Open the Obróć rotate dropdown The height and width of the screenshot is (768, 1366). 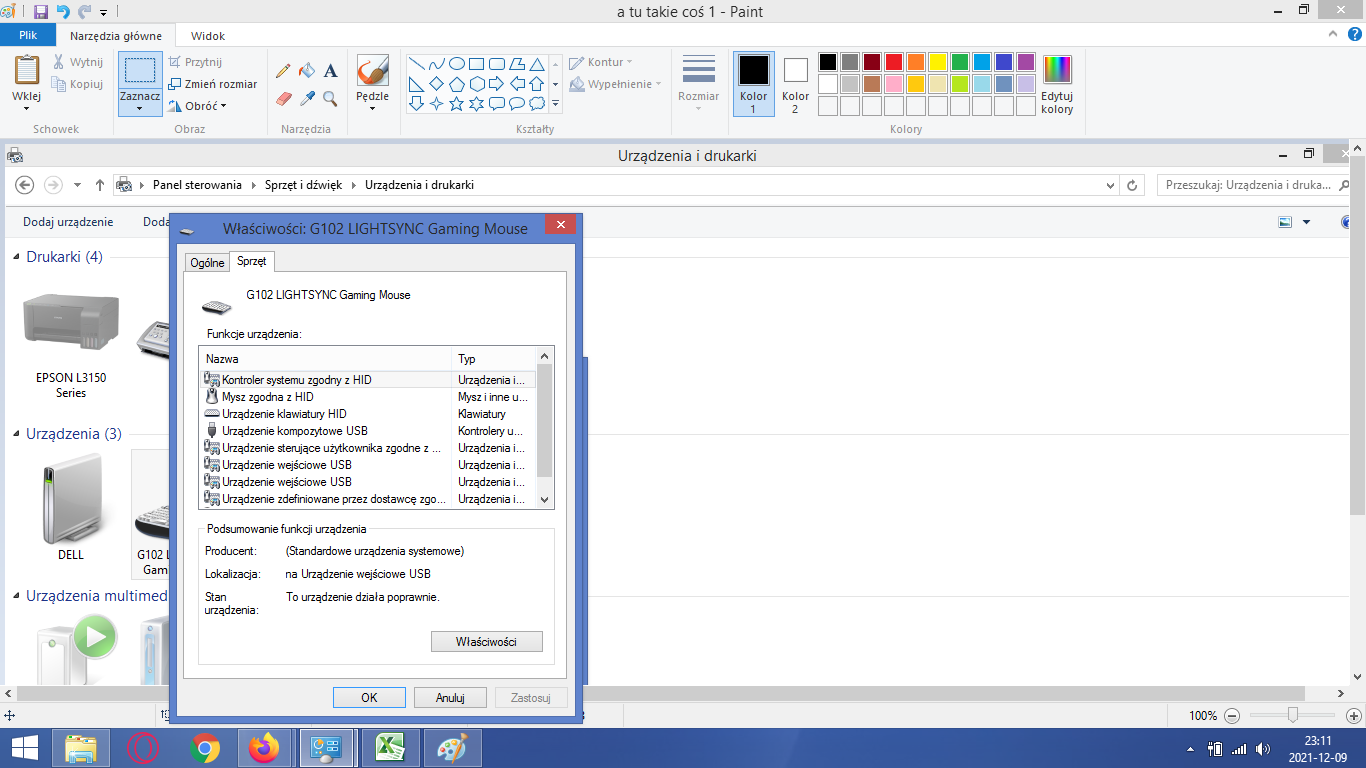(198, 106)
